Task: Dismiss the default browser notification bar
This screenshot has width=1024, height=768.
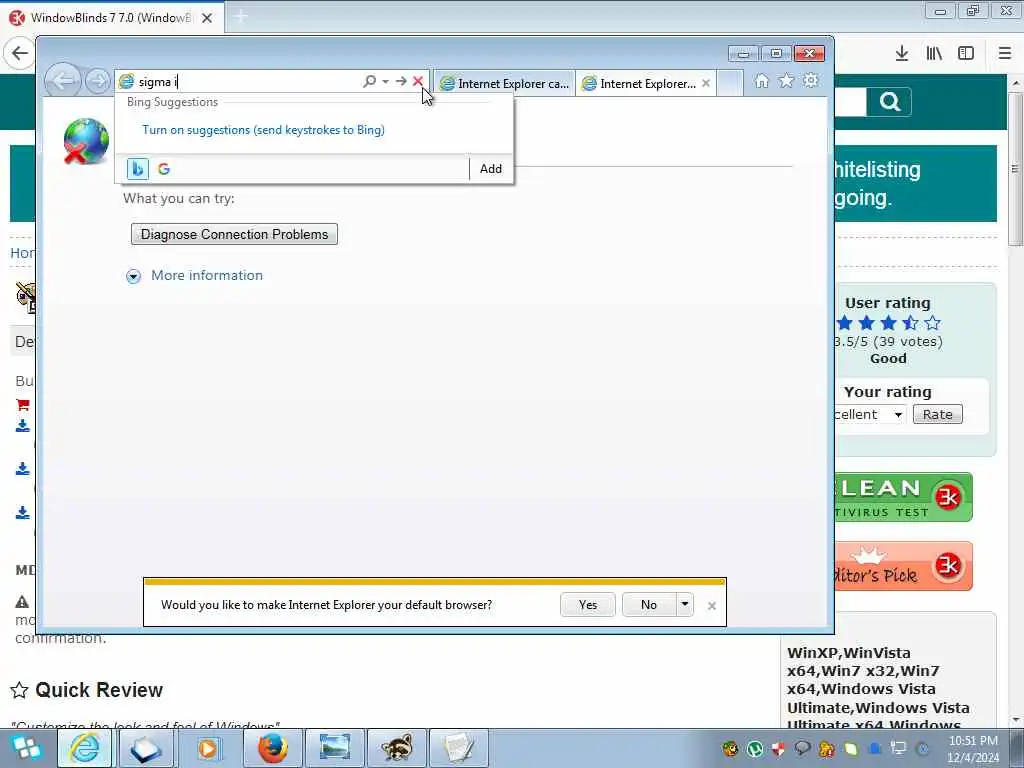Action: [x=712, y=606]
